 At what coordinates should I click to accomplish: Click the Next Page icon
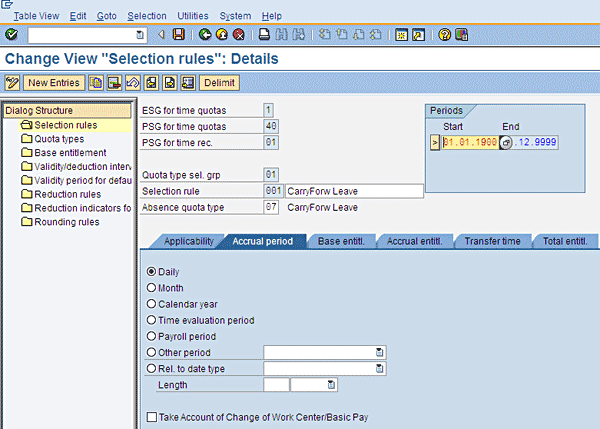(359, 35)
